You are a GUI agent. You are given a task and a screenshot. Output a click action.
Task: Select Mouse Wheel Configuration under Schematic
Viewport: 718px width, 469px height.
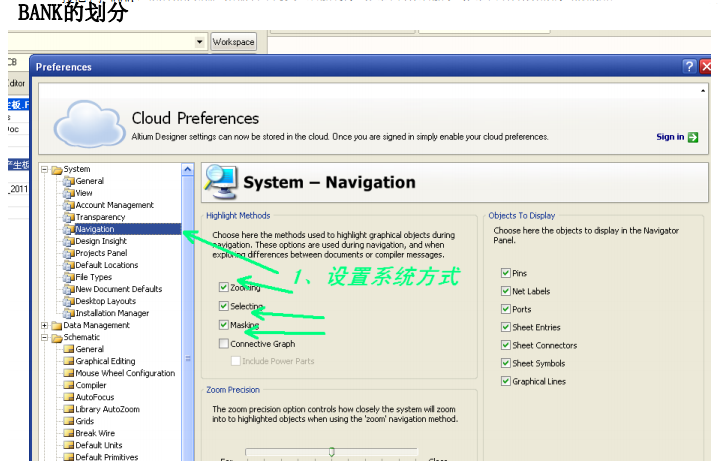point(125,373)
